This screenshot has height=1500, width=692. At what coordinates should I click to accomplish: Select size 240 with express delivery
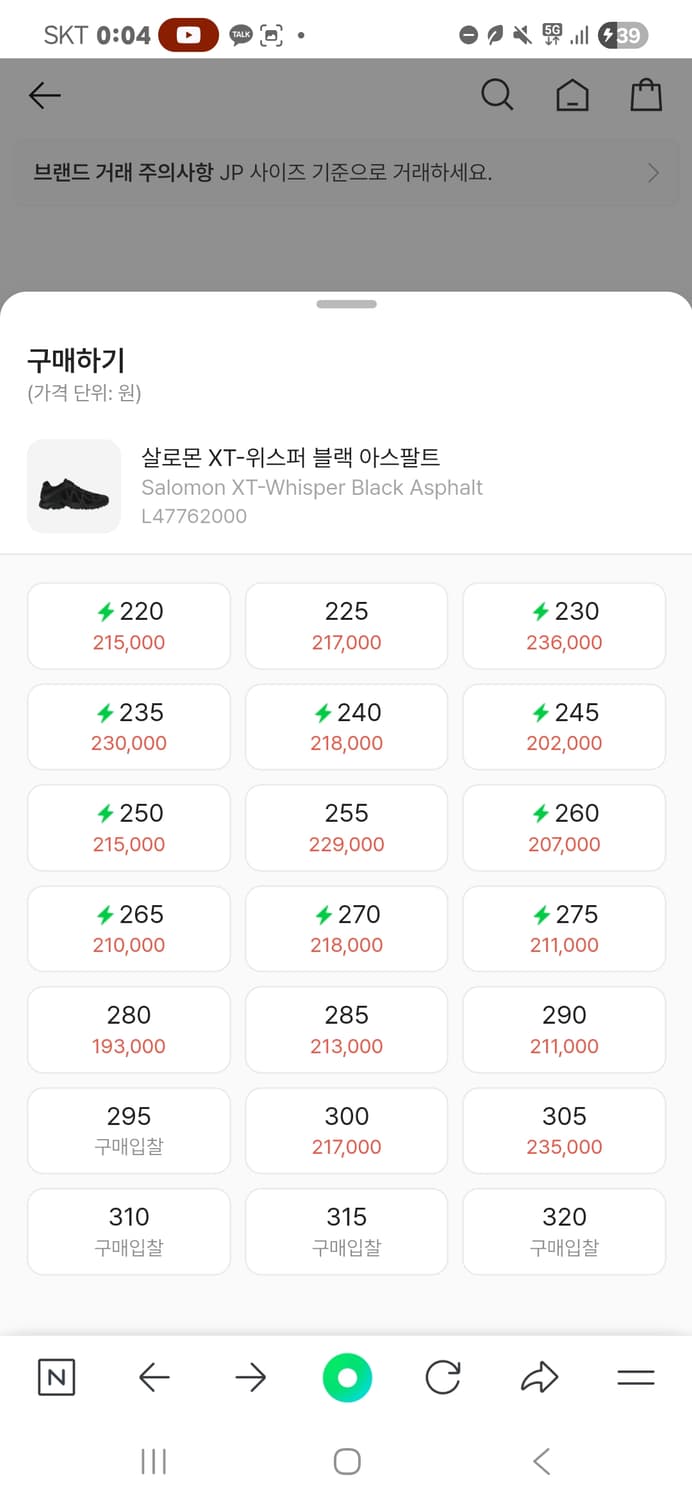[x=346, y=727]
